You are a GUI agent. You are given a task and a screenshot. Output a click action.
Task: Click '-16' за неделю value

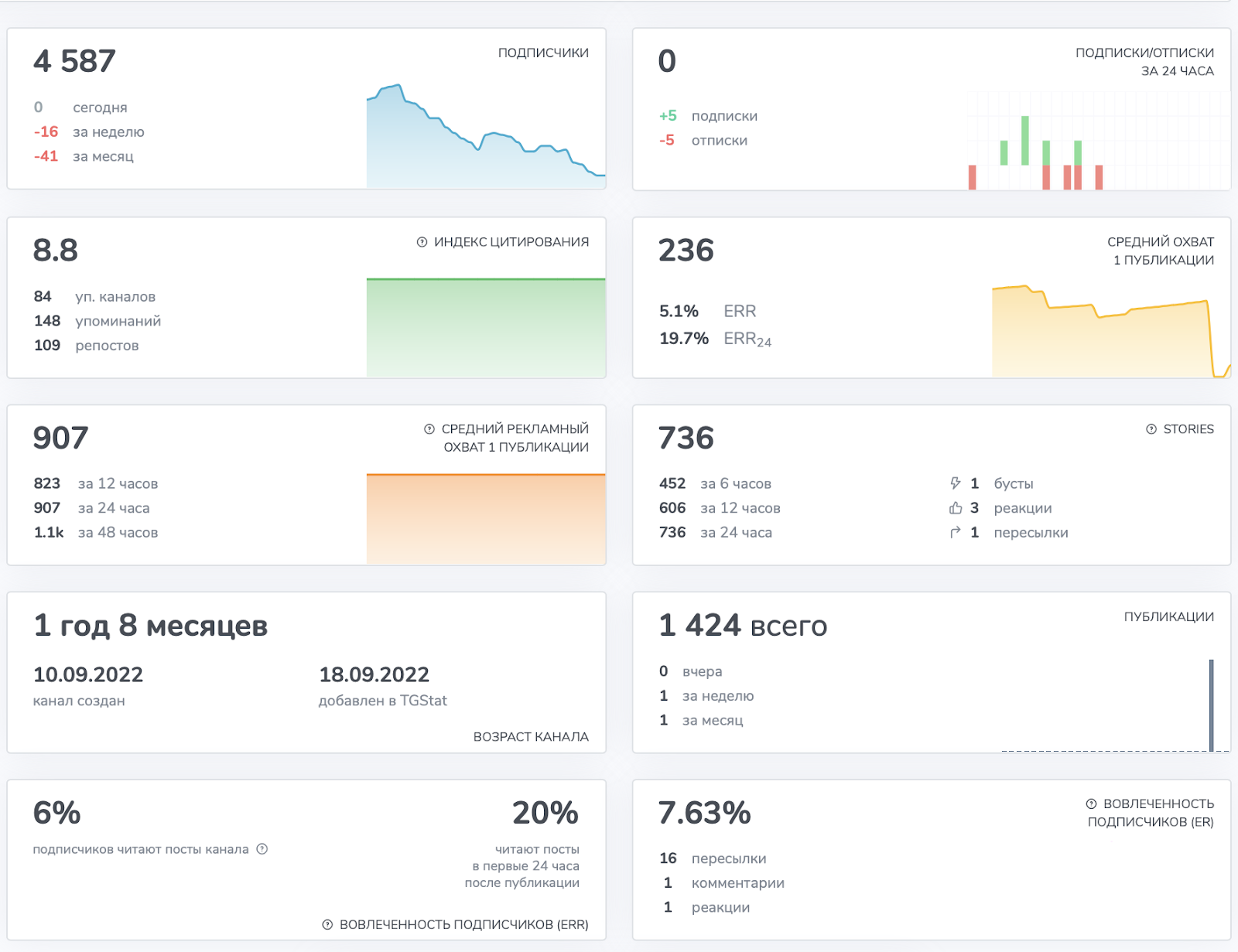[46, 131]
